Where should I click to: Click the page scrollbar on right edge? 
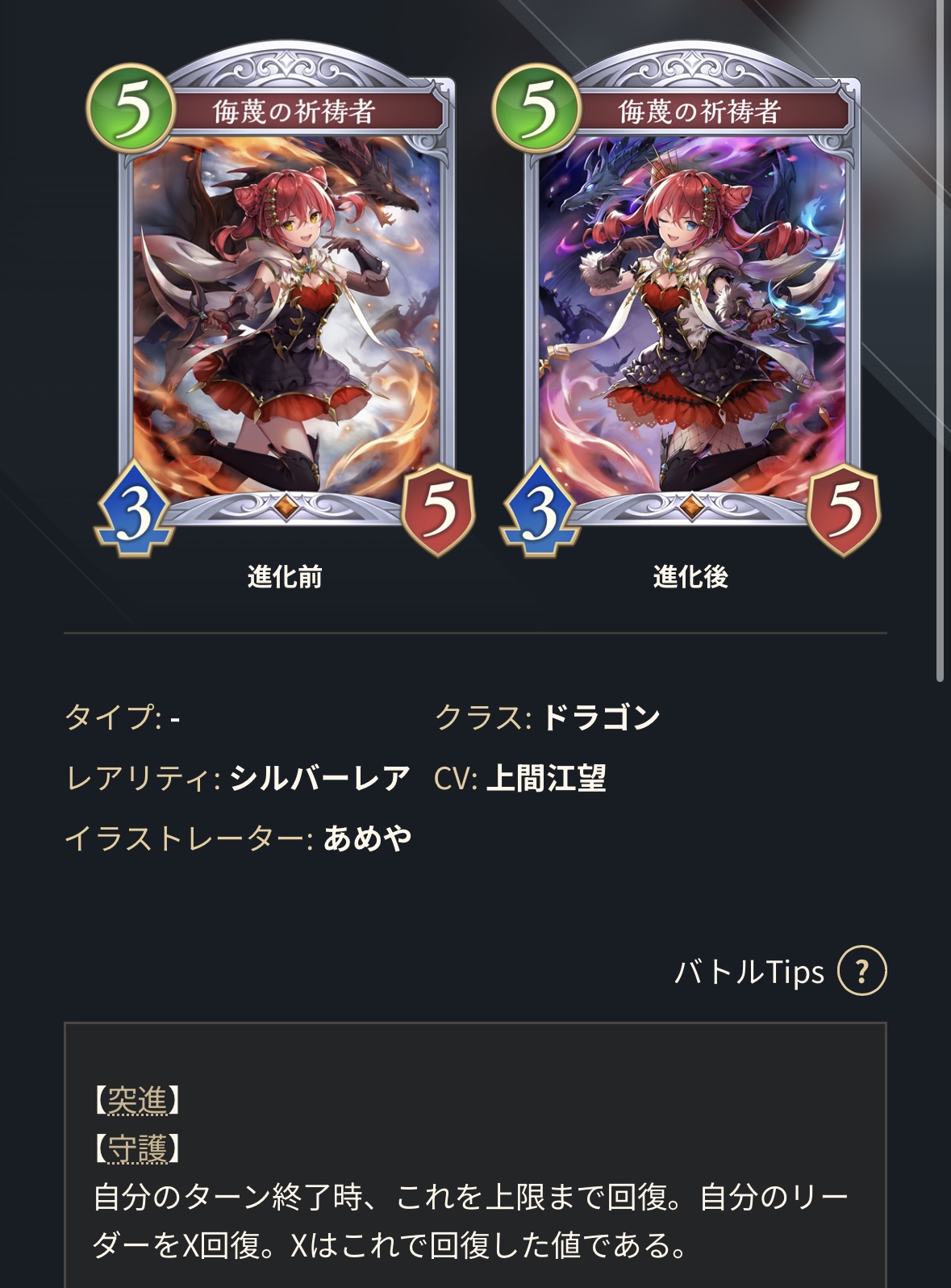tap(941, 339)
